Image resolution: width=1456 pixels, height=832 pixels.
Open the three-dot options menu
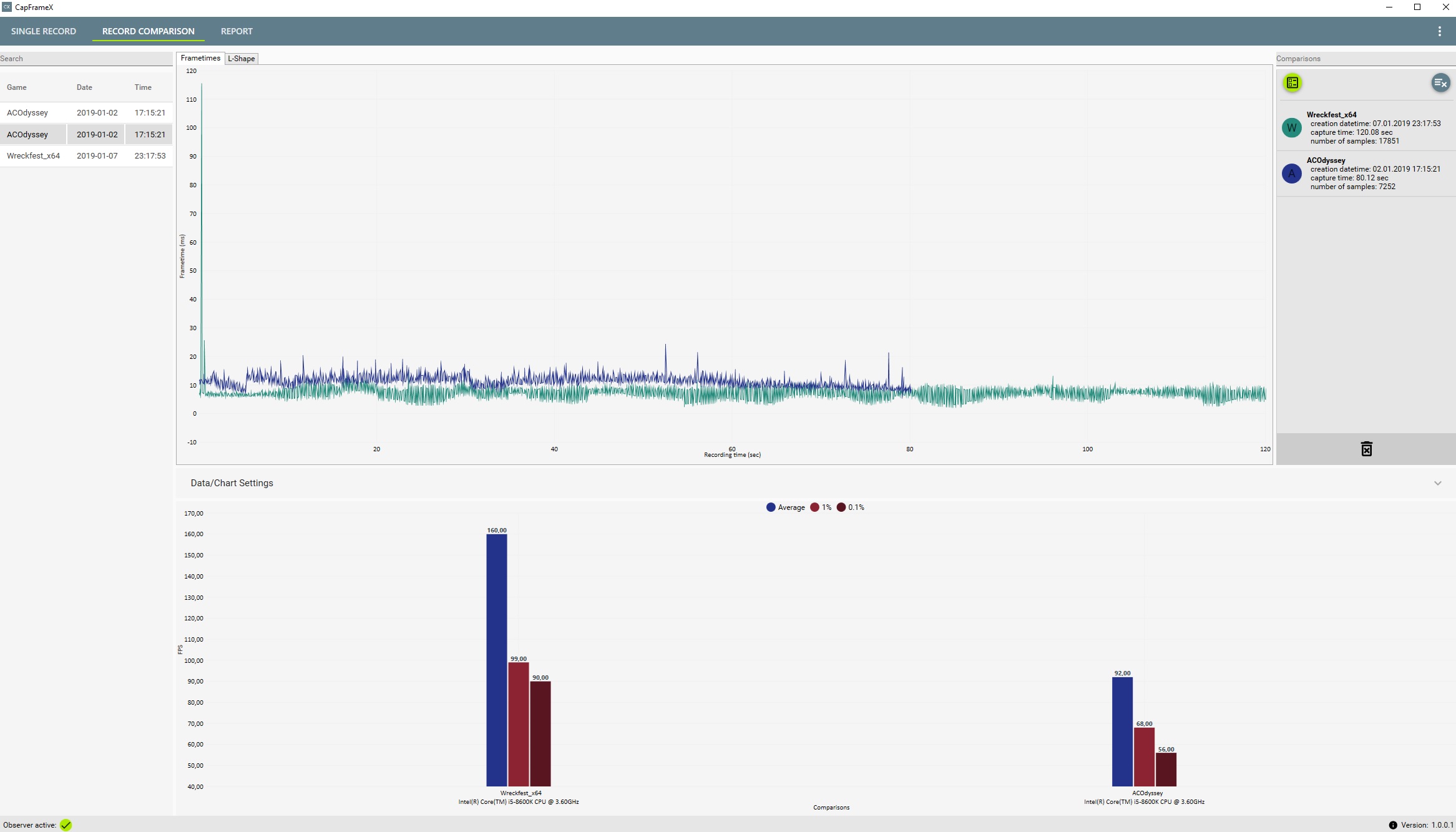[x=1439, y=31]
